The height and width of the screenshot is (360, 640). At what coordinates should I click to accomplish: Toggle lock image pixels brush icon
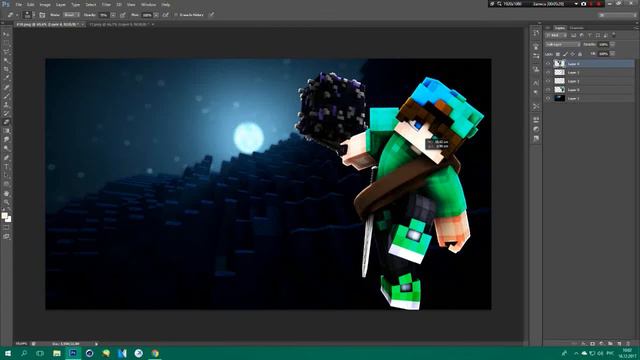(x=565, y=54)
